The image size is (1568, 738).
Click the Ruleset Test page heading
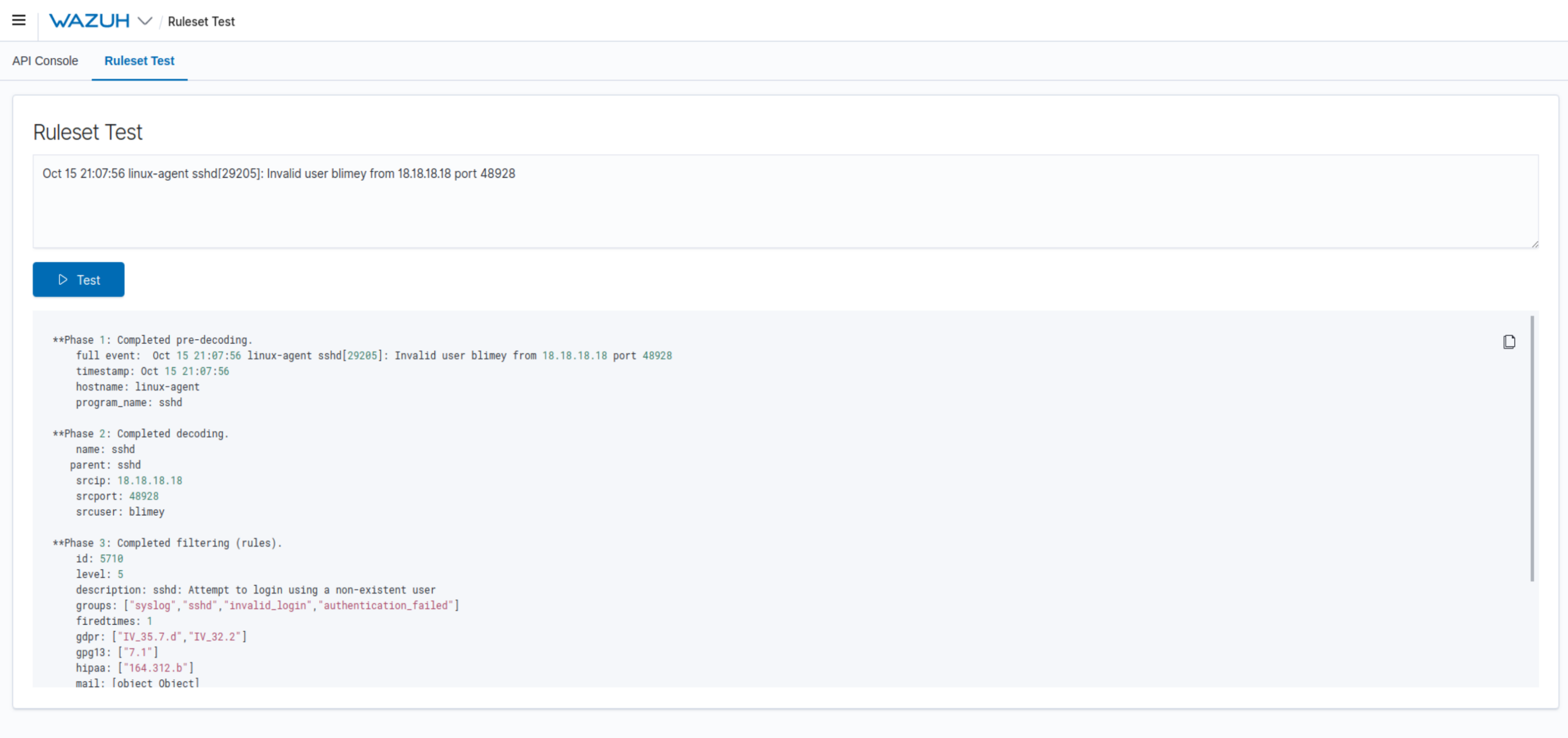coord(88,132)
